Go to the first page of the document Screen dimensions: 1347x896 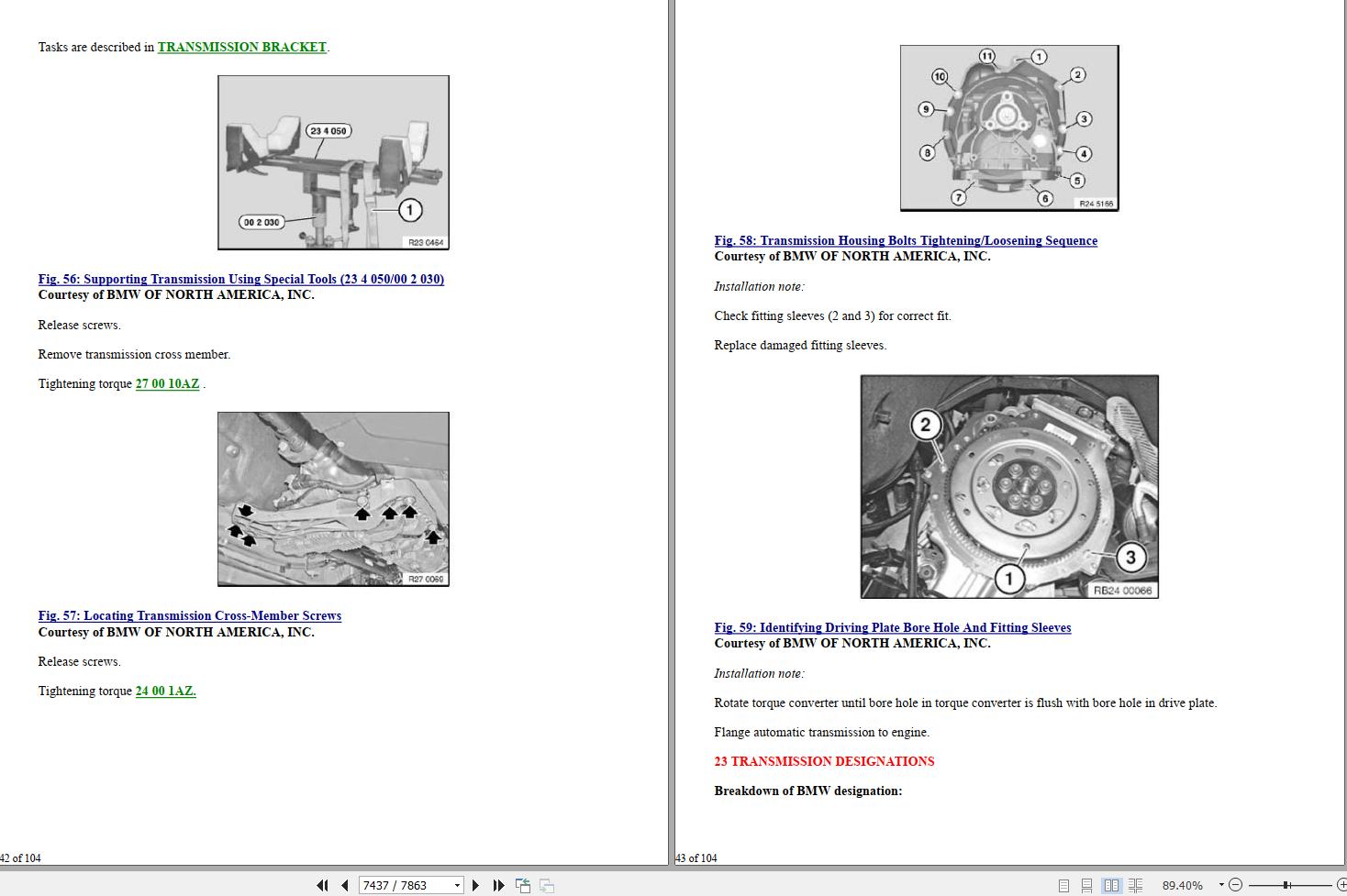point(322,885)
